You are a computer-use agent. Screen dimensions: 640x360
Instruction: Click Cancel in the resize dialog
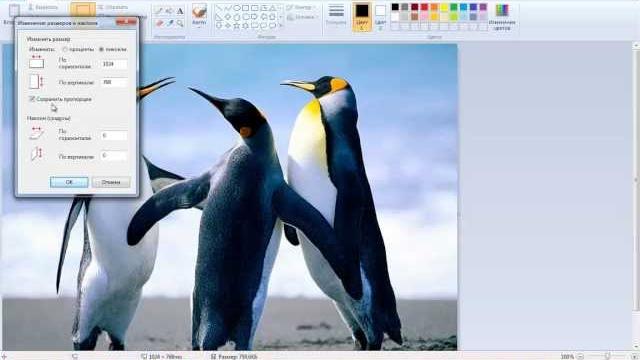tap(111, 182)
